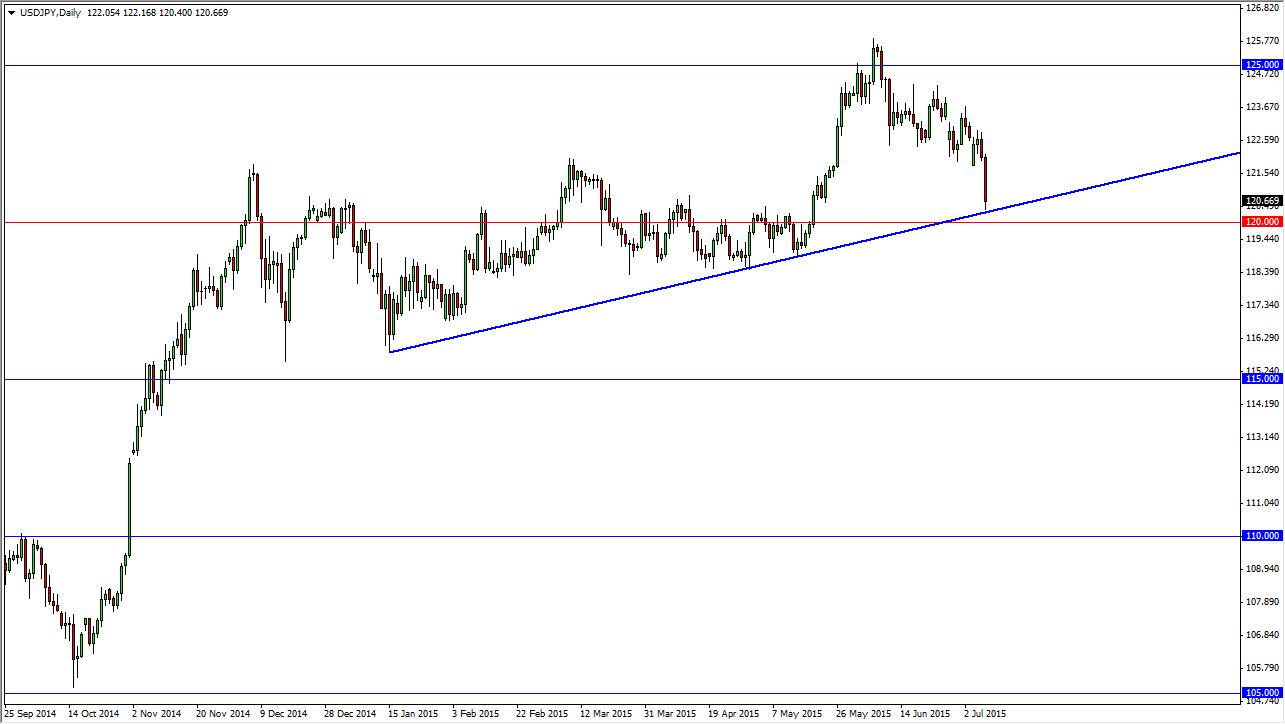Click the blue 125.000 price level tag
This screenshot has height=724, width=1285.
click(1261, 64)
